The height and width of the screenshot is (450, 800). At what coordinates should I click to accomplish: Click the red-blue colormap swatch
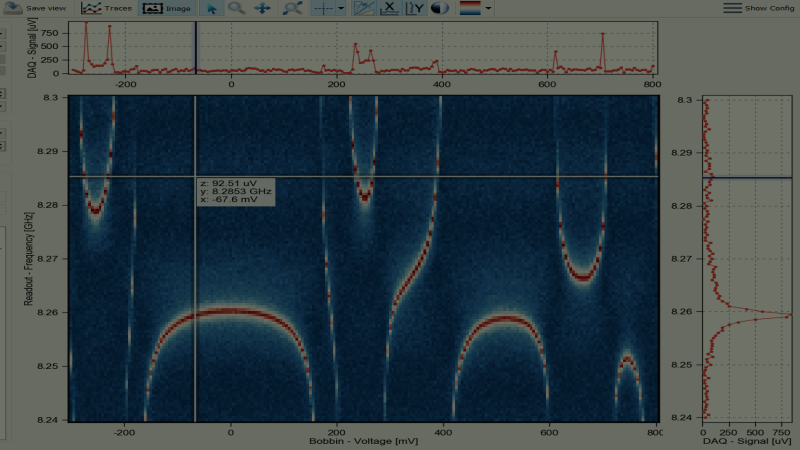tap(470, 8)
